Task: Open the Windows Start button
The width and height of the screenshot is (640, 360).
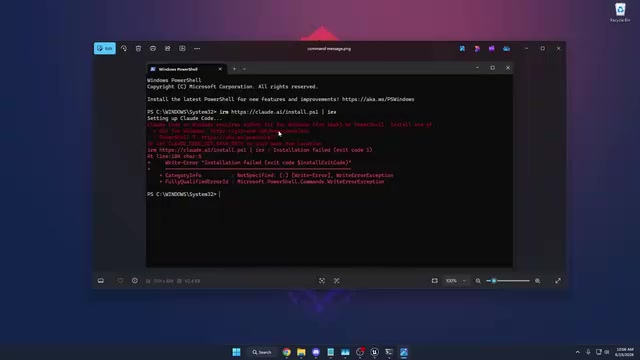Action: point(236,352)
